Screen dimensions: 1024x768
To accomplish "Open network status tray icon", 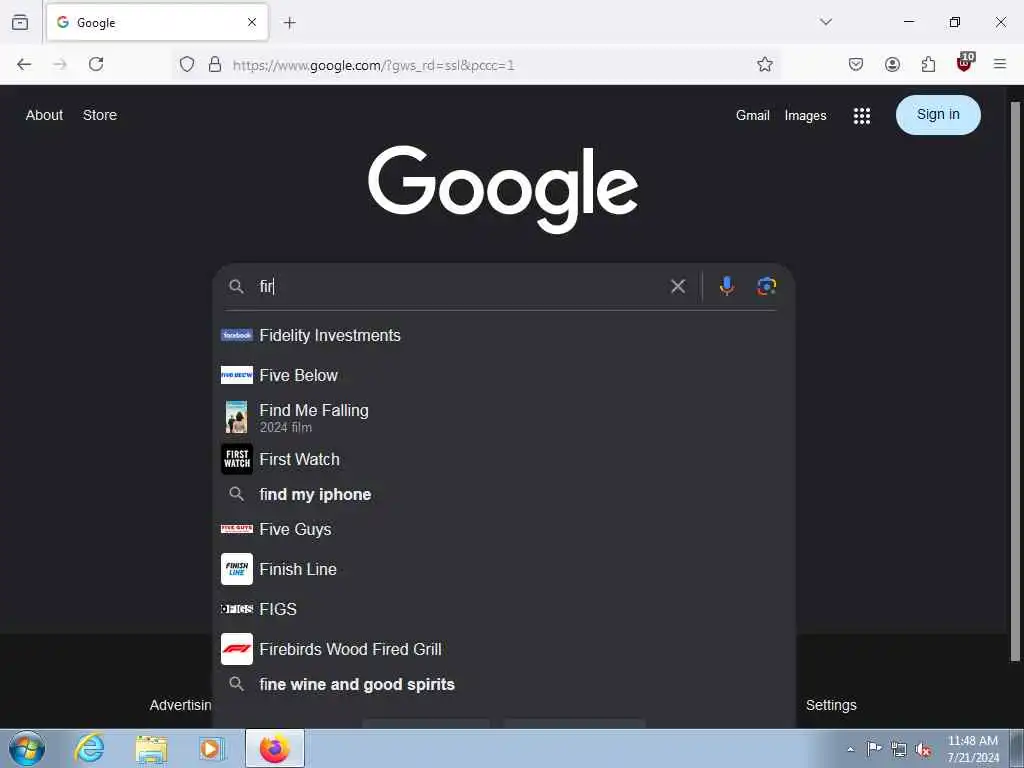I will (899, 749).
